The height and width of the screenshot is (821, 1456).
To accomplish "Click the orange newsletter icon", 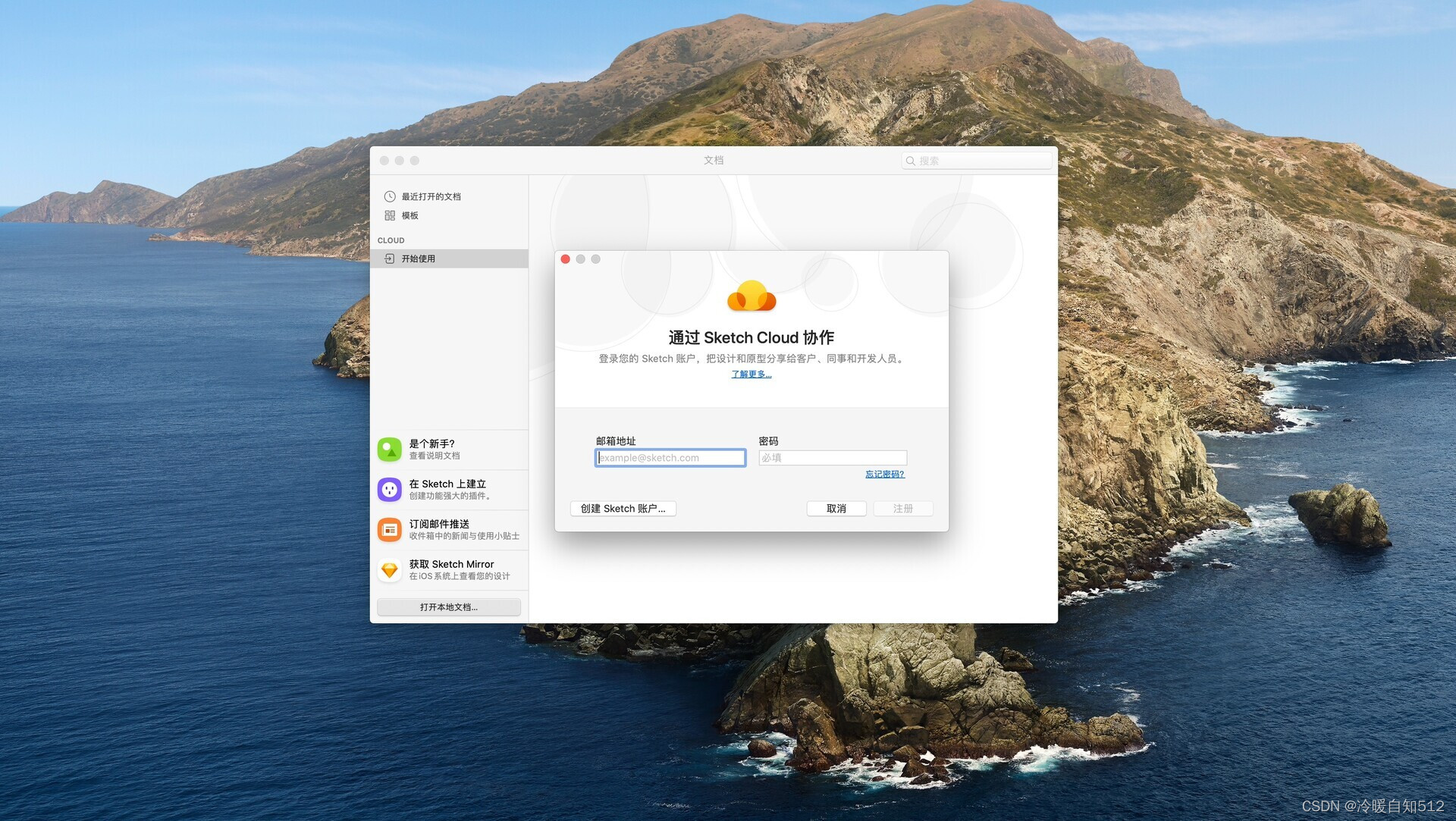I will point(390,530).
